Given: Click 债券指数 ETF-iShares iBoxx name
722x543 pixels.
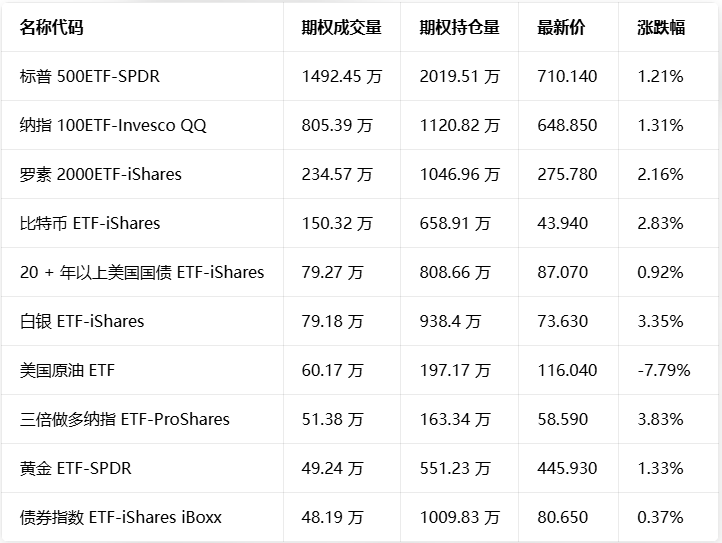Looking at the screenshot, I should coord(121,517).
